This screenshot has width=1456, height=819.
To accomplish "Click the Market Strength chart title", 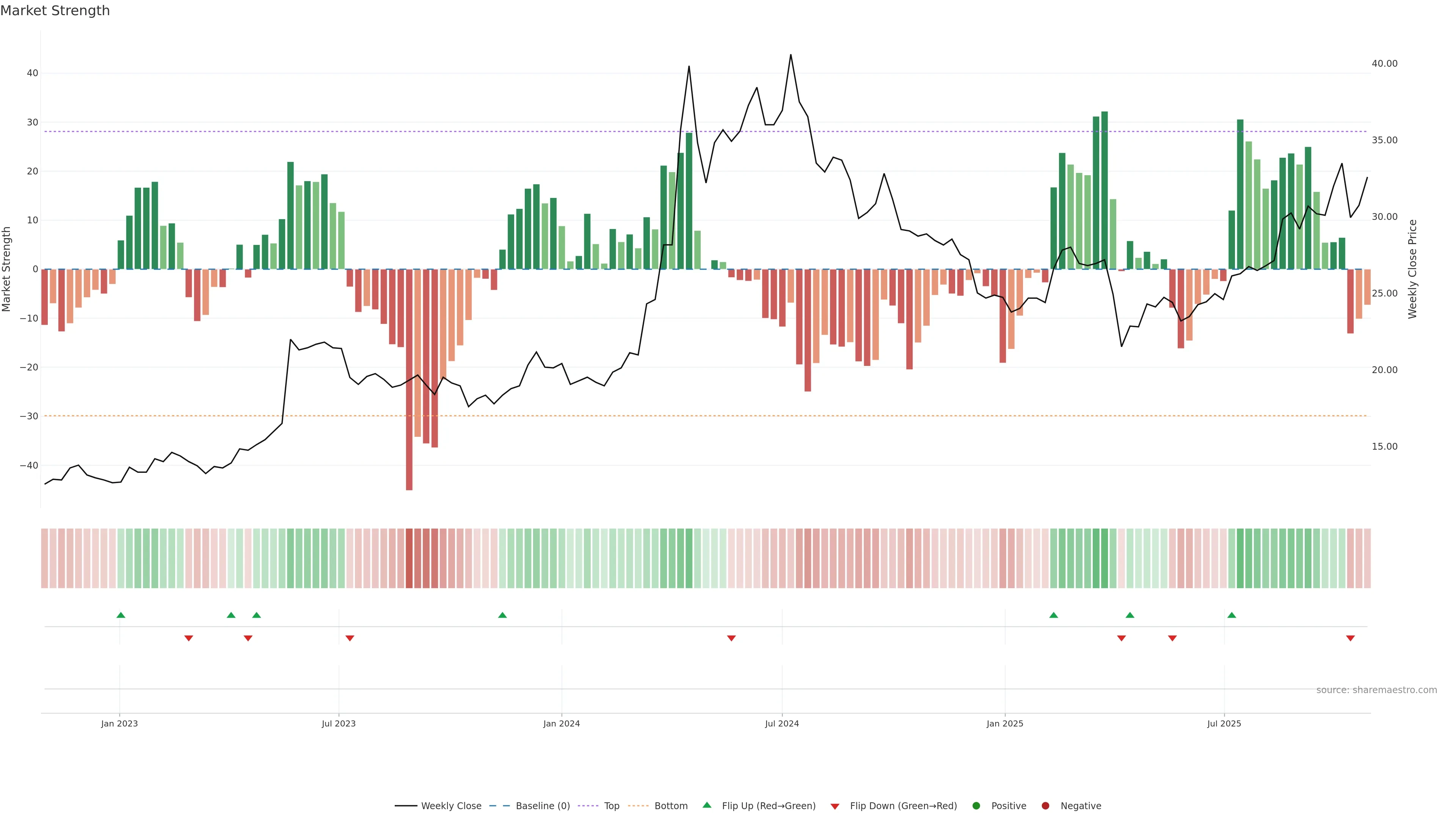I will pos(55,11).
